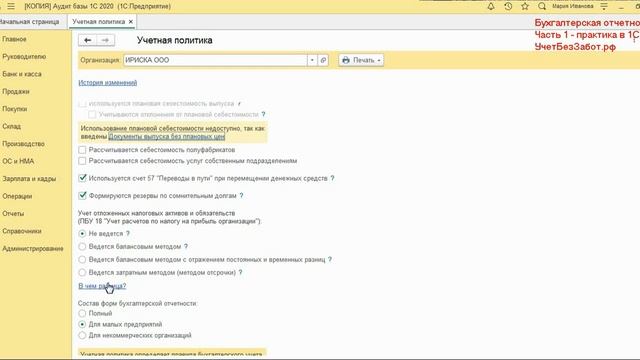
Task: Click the Организация input field
Action: pos(215,60)
